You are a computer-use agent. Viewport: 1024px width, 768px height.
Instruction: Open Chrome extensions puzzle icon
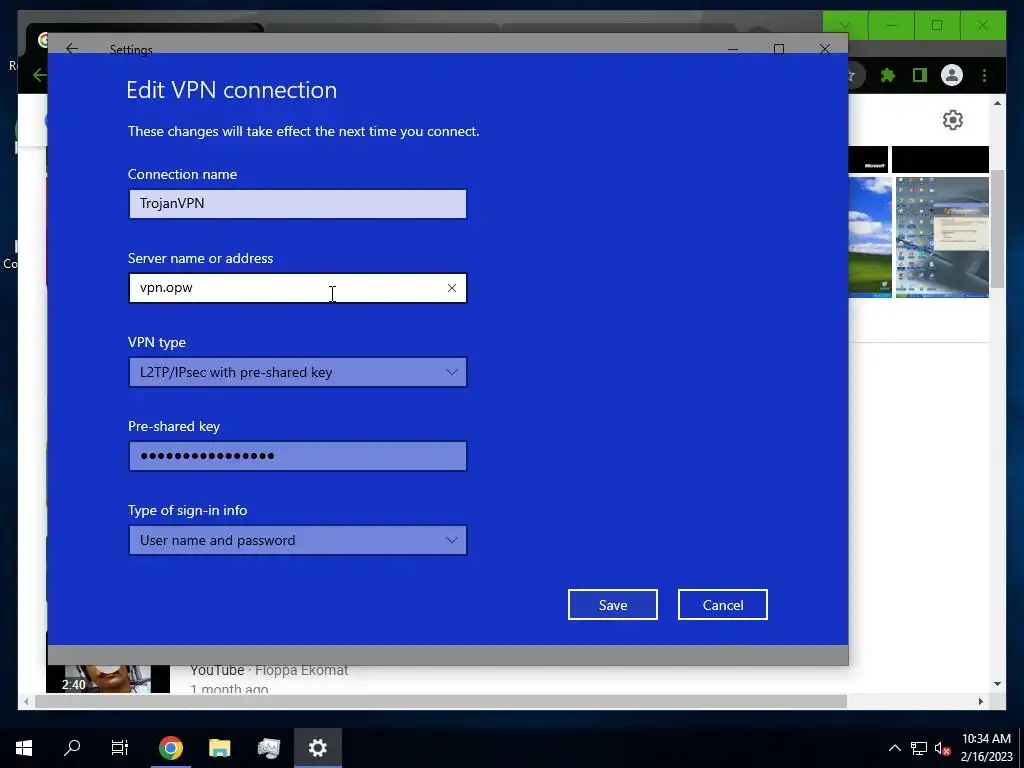tap(888, 75)
